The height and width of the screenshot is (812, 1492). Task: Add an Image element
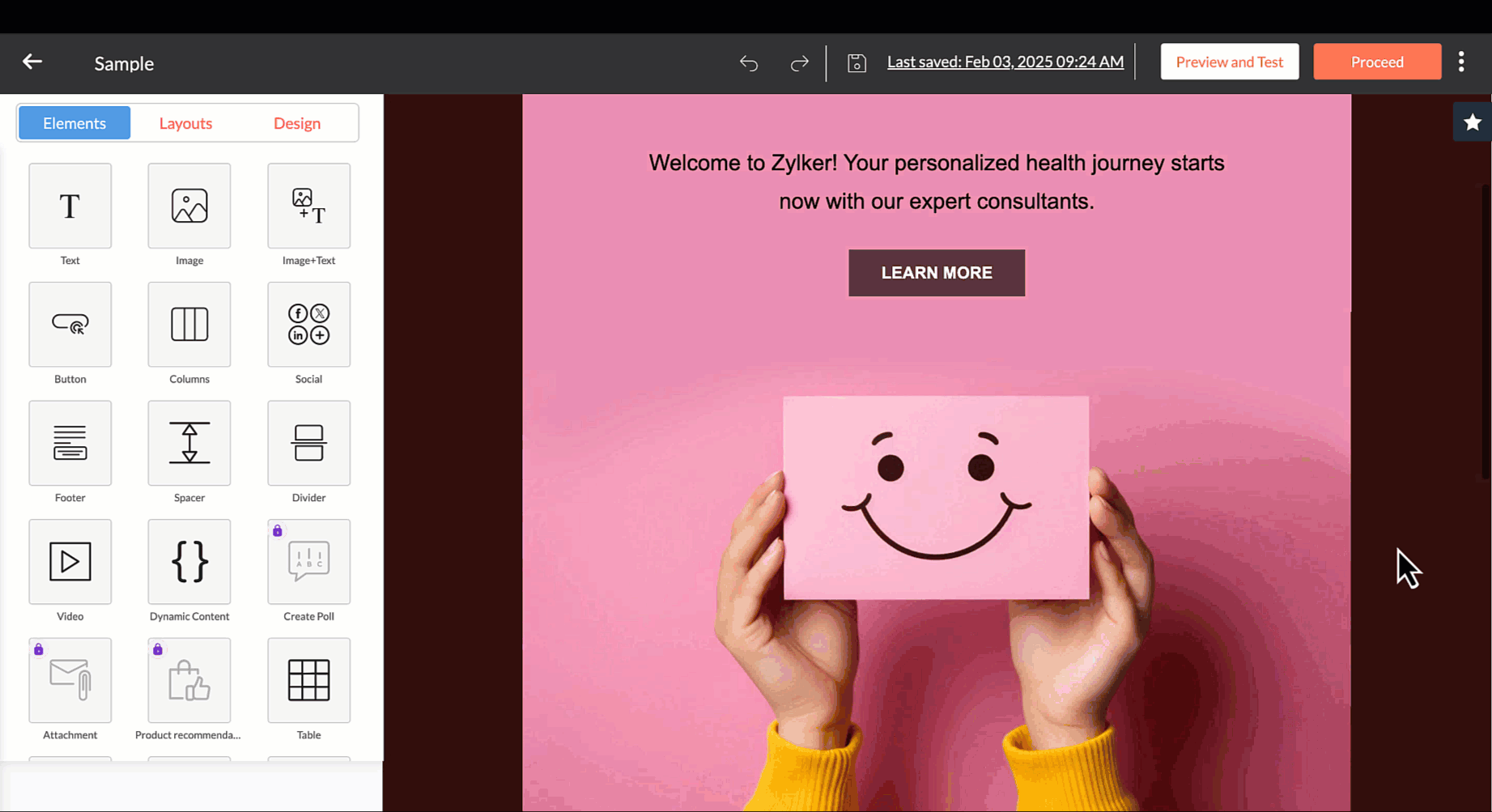pos(189,206)
